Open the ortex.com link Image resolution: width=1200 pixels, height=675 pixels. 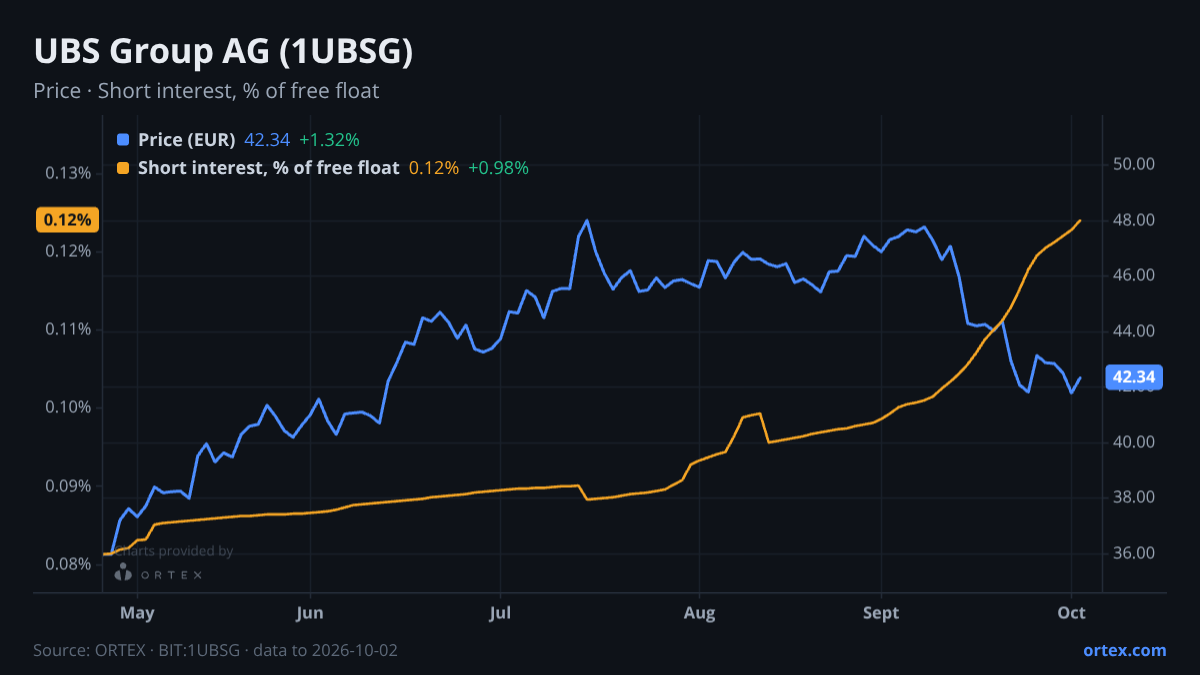point(1124,650)
